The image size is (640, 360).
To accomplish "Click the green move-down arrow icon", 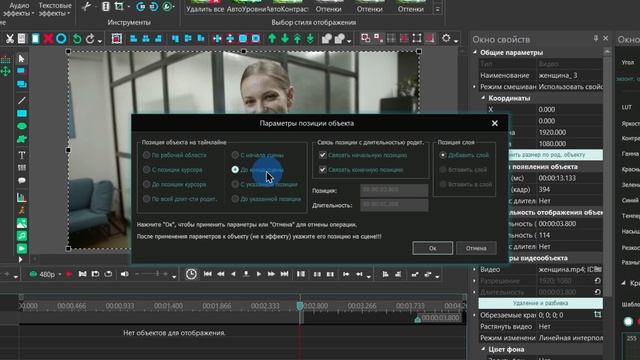I will pyautogui.click(x=284, y=39).
